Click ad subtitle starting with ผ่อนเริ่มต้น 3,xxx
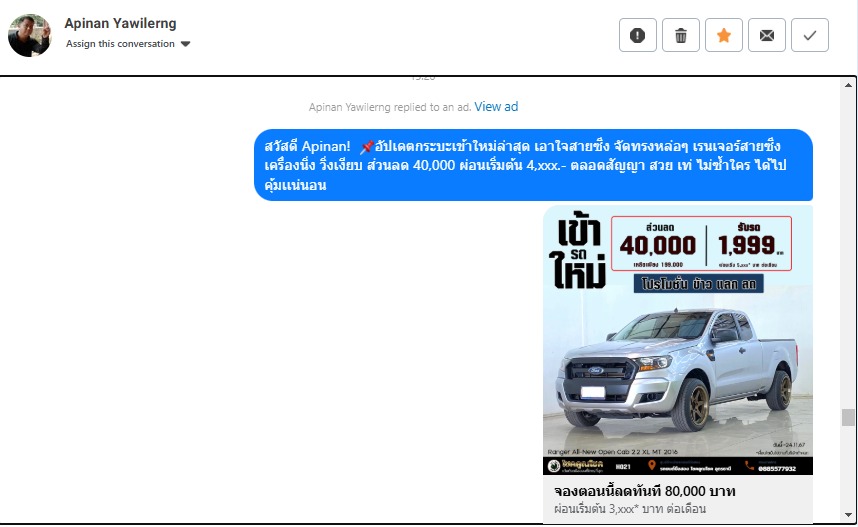858x527 pixels. pos(630,508)
